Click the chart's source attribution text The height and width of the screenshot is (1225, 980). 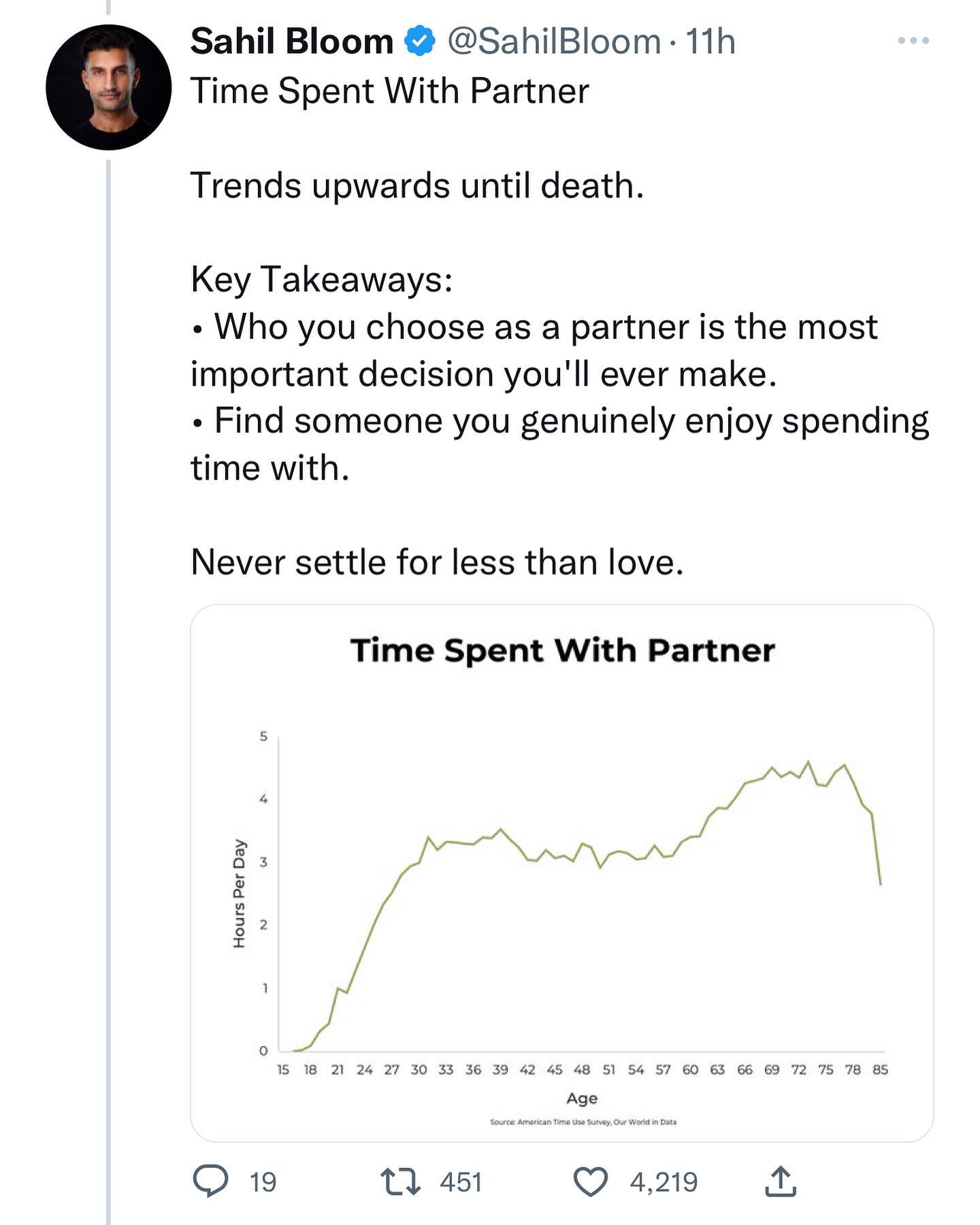[583, 1122]
